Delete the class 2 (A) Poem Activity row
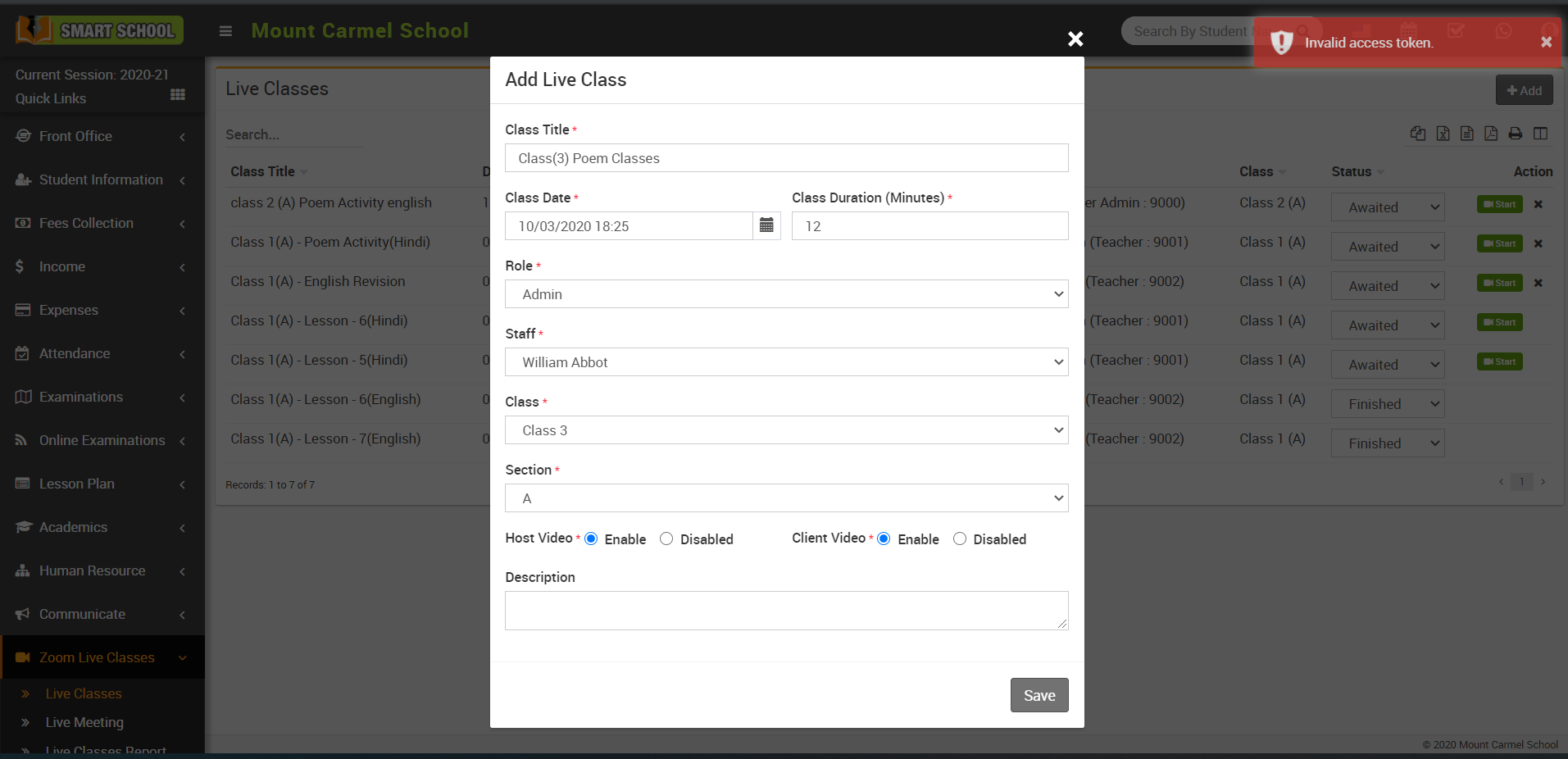1568x759 pixels. pyautogui.click(x=1538, y=204)
